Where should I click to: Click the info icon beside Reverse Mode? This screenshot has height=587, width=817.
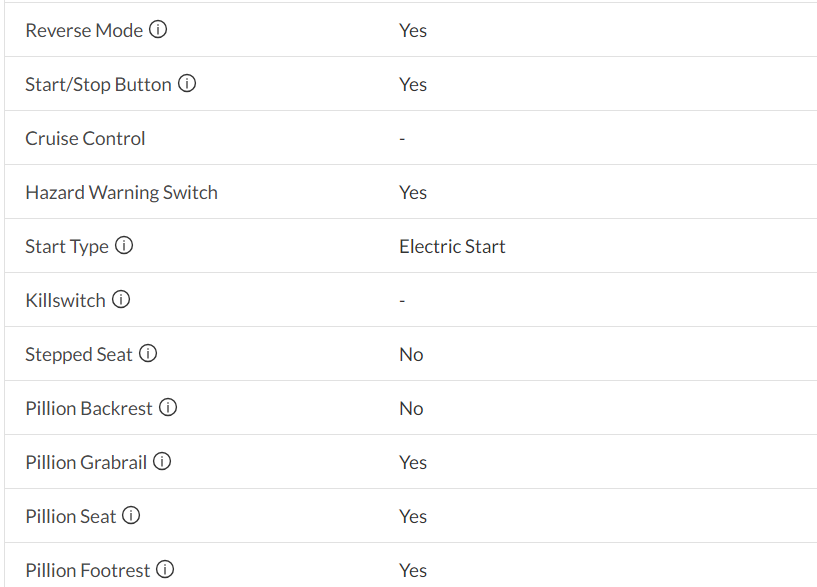(x=158, y=30)
